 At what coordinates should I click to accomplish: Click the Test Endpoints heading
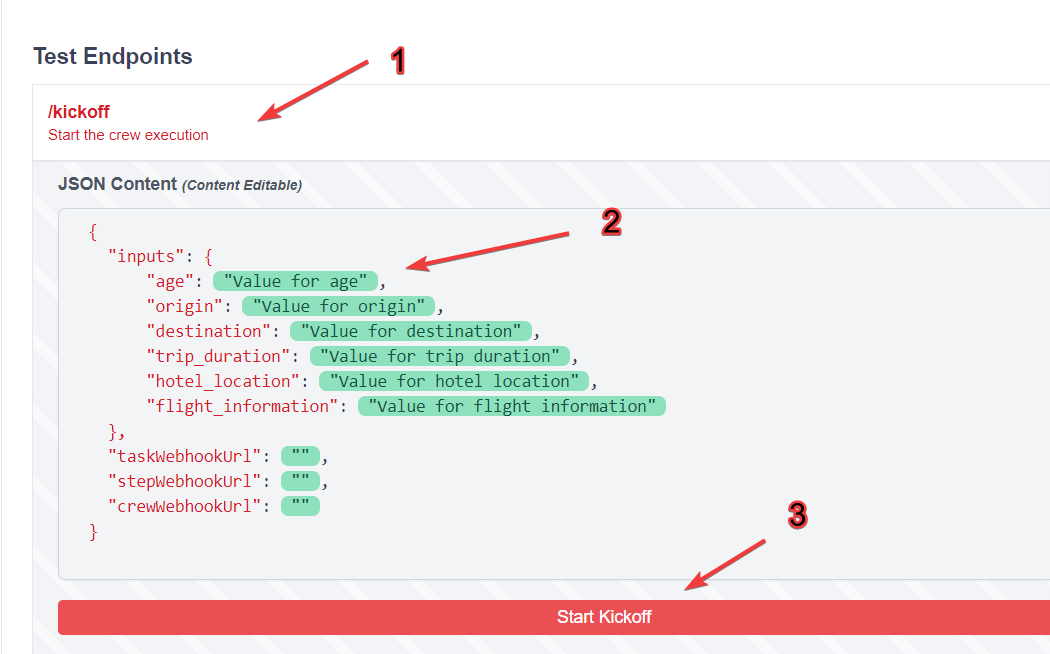(113, 56)
